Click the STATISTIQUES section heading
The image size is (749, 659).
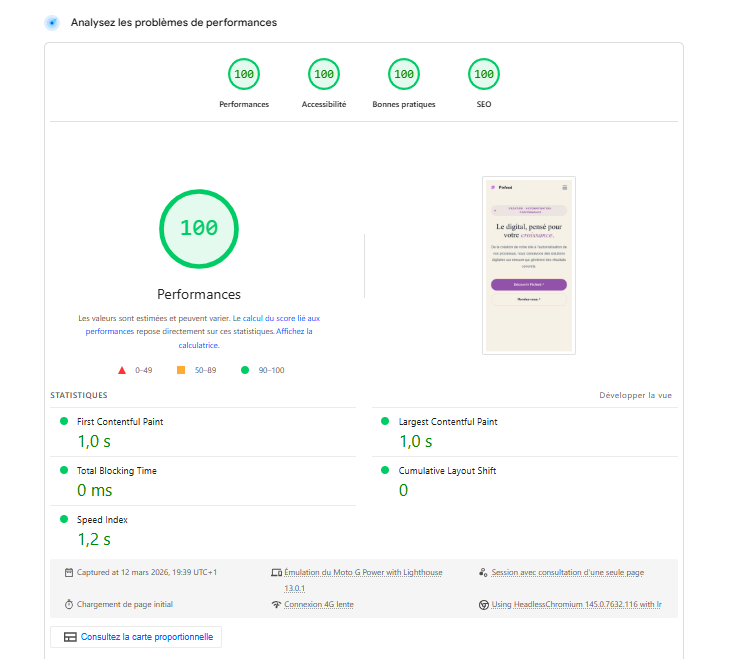pos(79,395)
